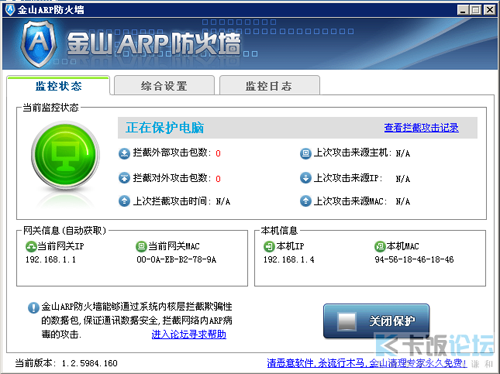Click the N/A value for 上次攻击来源主机
Image resolution: width=500 pixels, height=374 pixels.
(403, 154)
